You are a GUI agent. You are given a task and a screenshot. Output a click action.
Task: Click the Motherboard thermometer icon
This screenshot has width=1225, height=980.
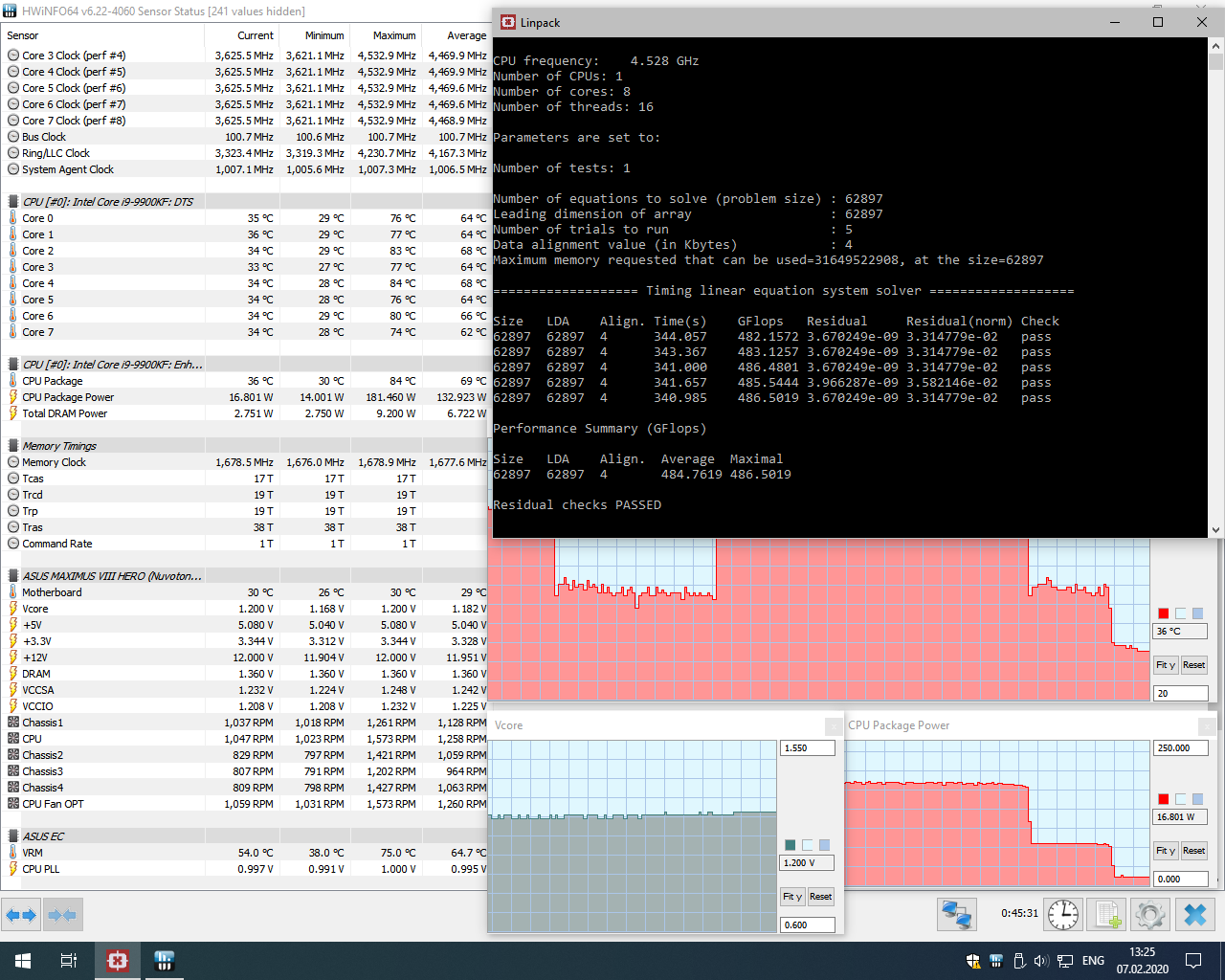click(13, 592)
